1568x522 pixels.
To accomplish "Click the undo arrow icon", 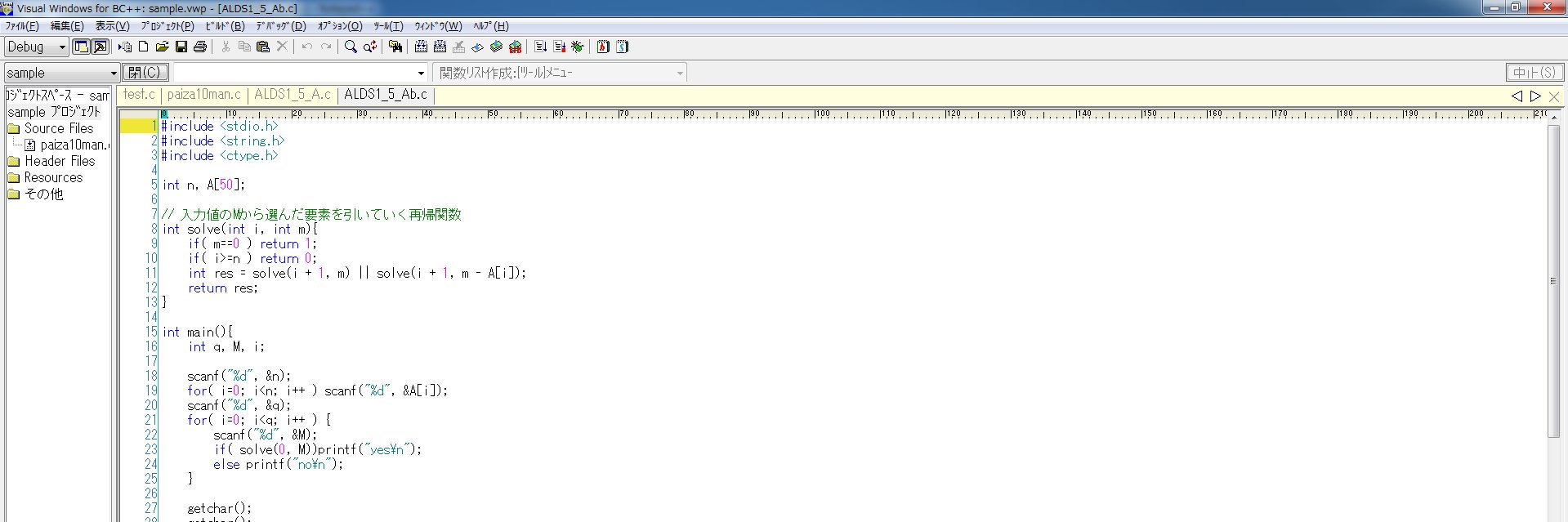I will (307, 47).
